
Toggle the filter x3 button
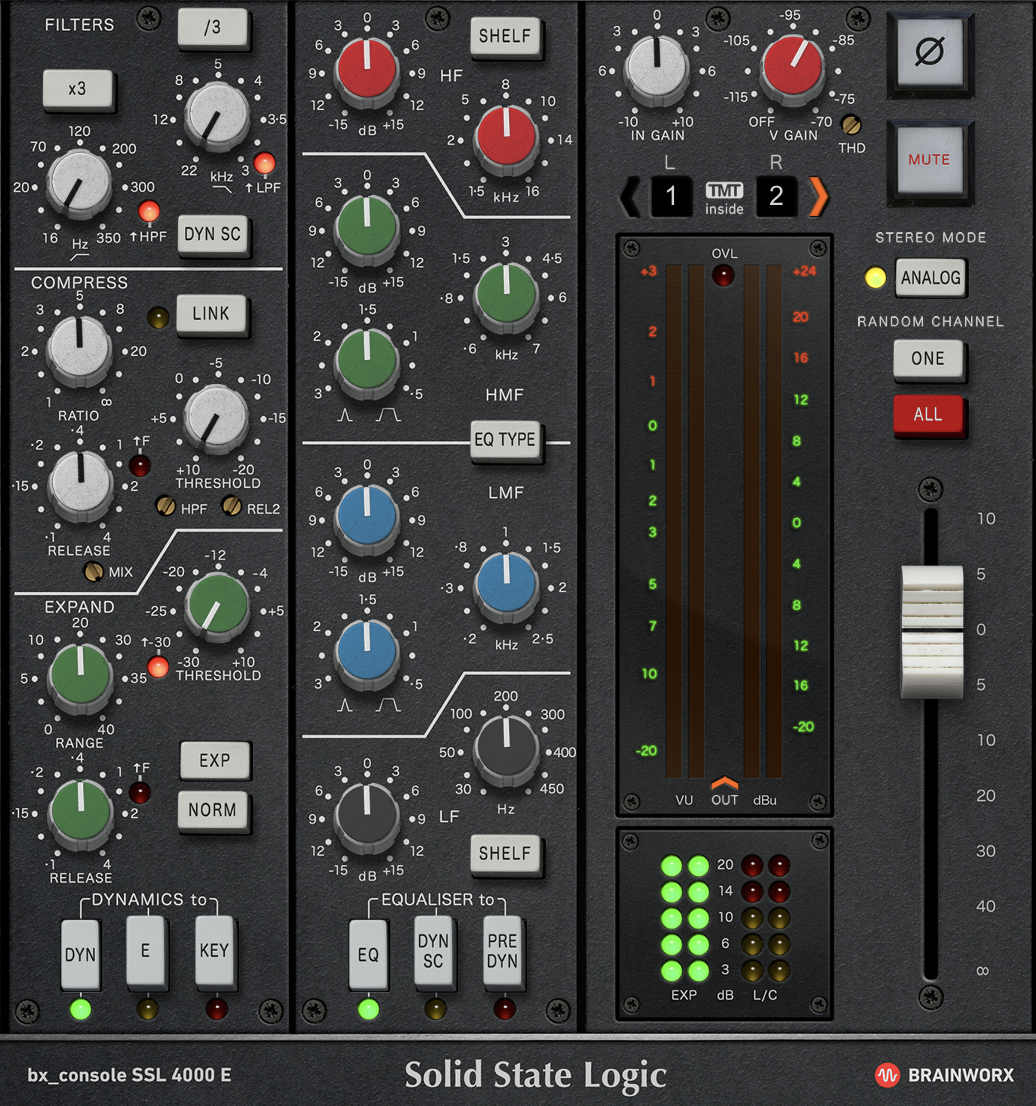[x=78, y=89]
